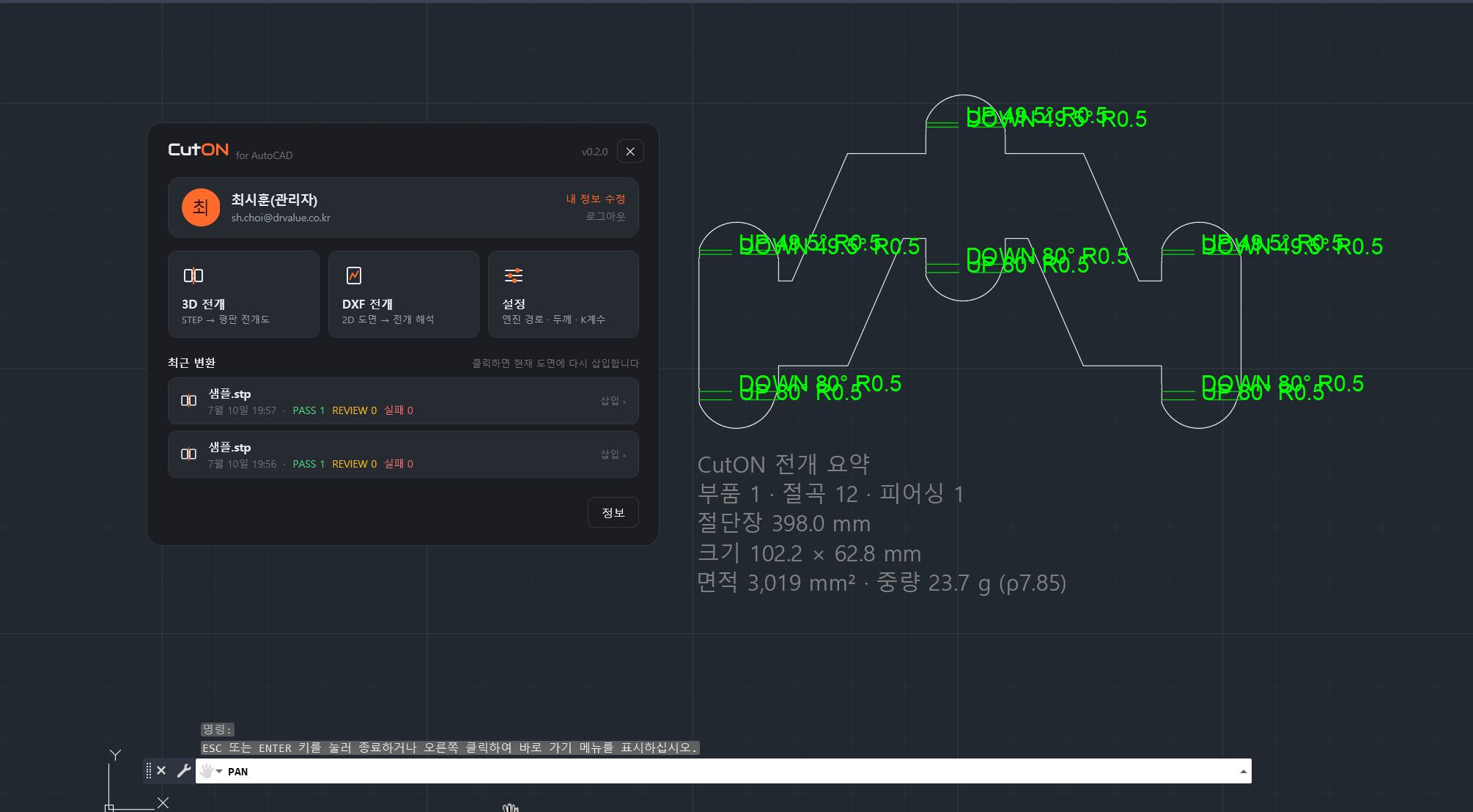Click the 설정 sliders icon

pos(514,276)
